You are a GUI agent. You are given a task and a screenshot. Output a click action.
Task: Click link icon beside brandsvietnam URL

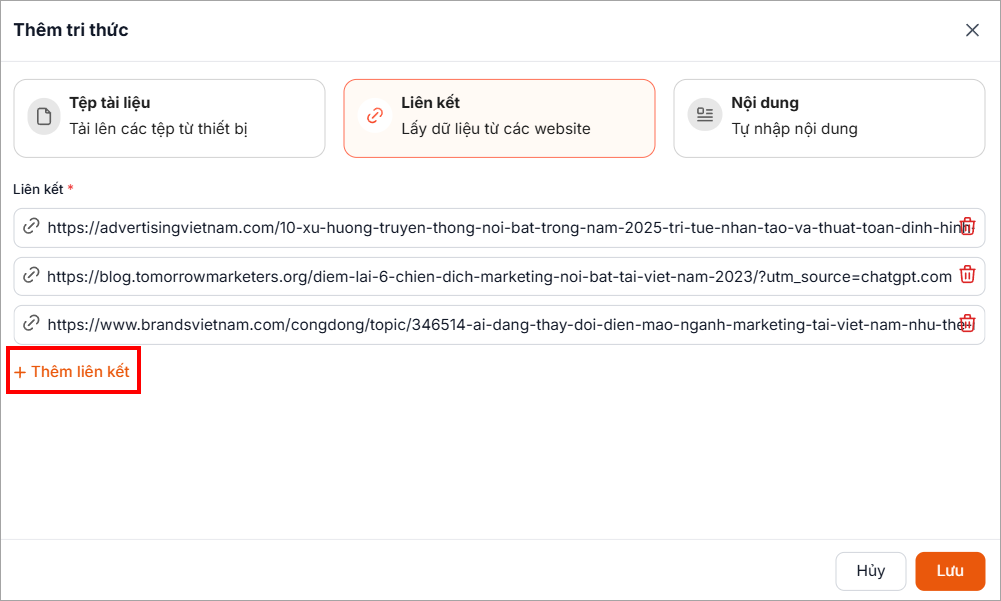[x=31, y=324]
